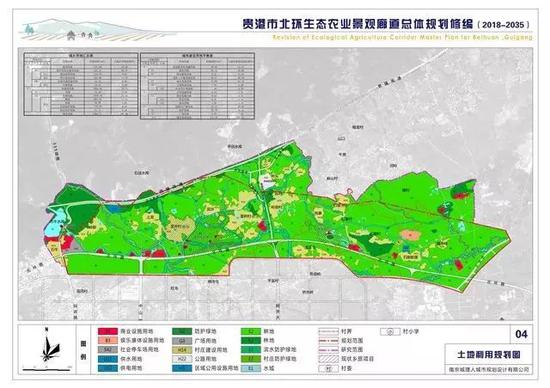Click the 村庄建设用地 legend label
This screenshot has height=388, width=550.
211,350
